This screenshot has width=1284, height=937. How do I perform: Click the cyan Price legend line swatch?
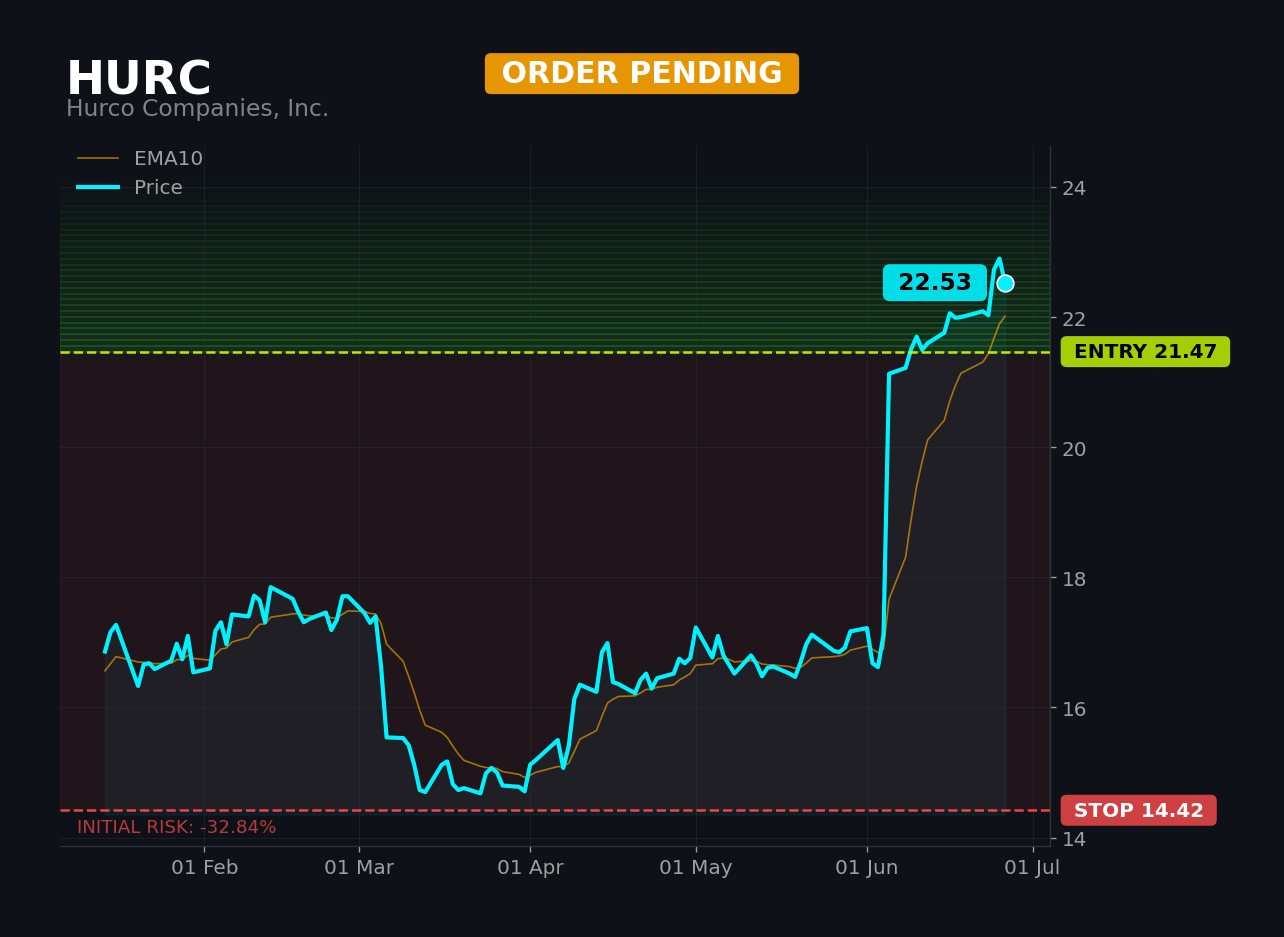(x=98, y=188)
